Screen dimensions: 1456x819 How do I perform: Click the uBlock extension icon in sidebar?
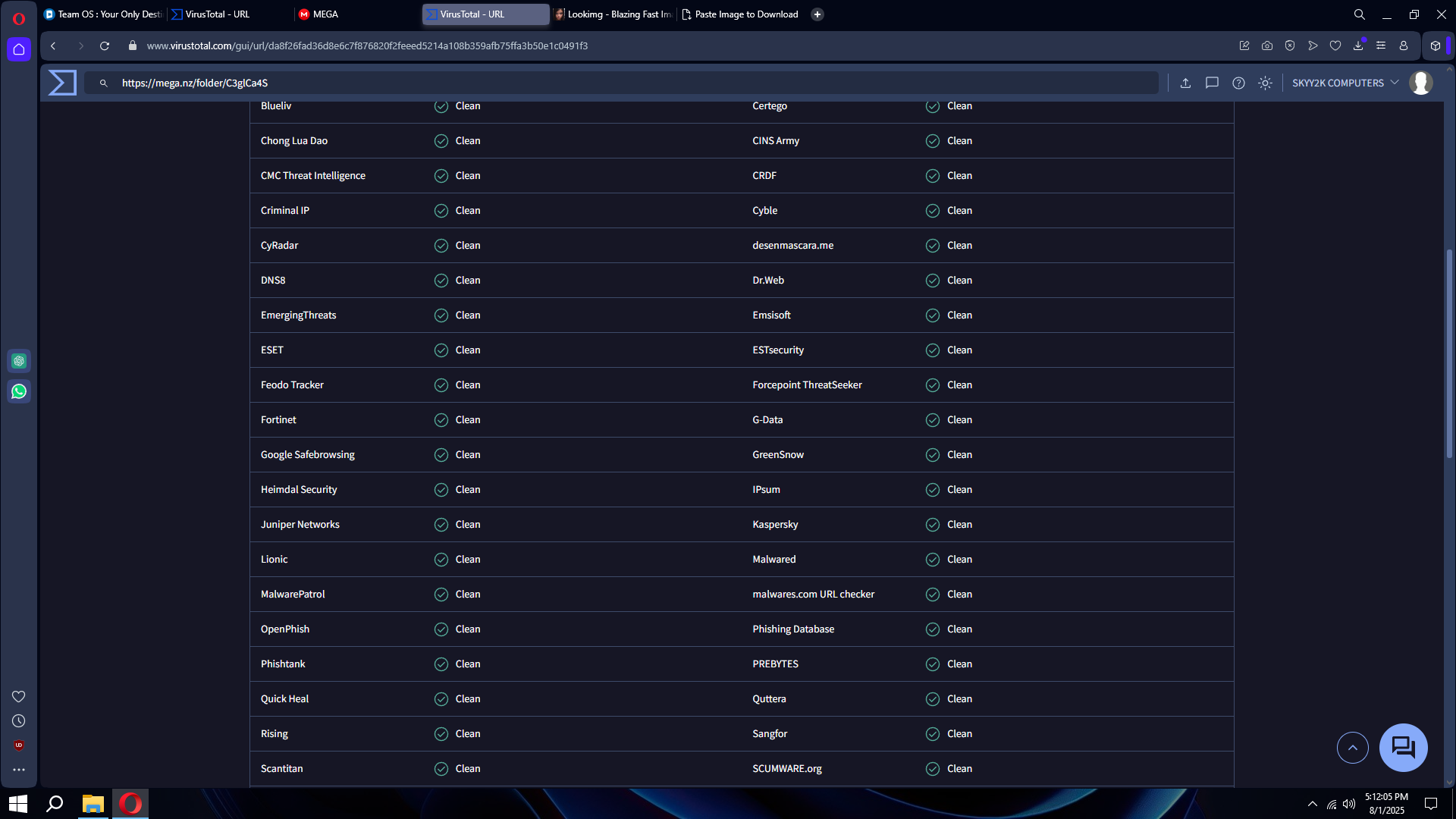19,745
